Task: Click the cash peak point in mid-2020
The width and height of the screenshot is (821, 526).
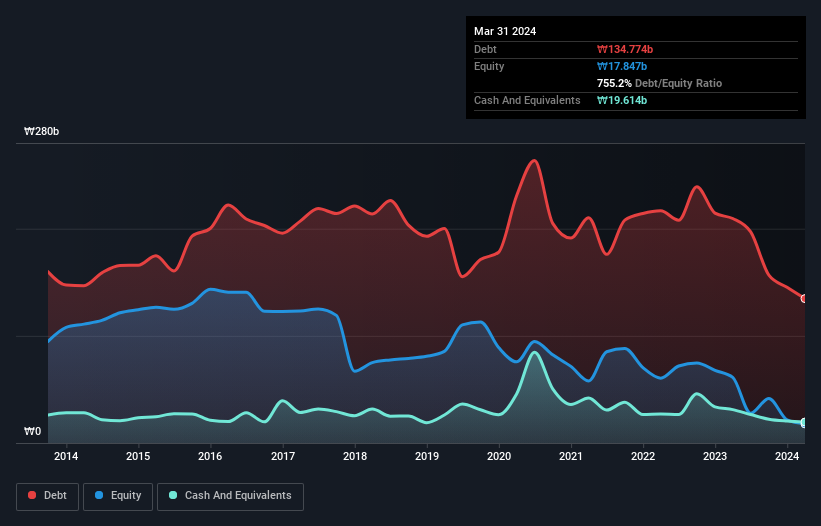Action: (x=534, y=353)
